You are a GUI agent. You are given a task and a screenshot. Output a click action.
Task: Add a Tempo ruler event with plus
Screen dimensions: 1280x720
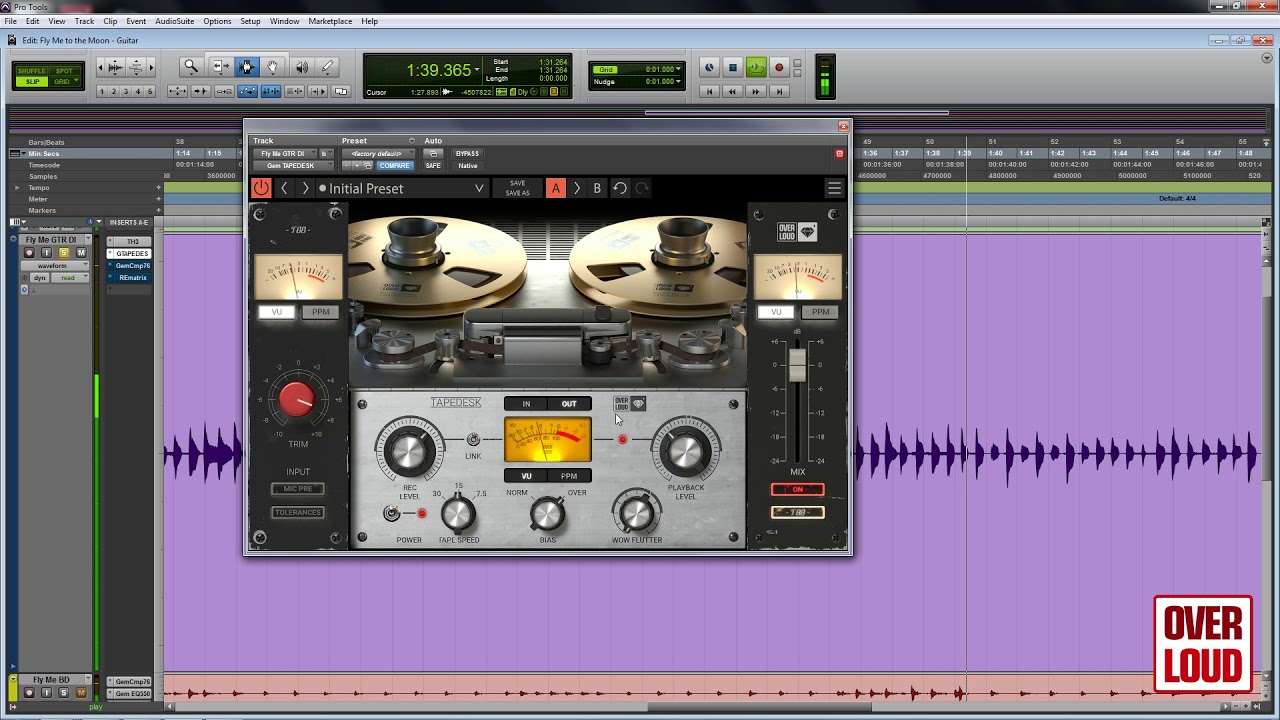(x=158, y=188)
